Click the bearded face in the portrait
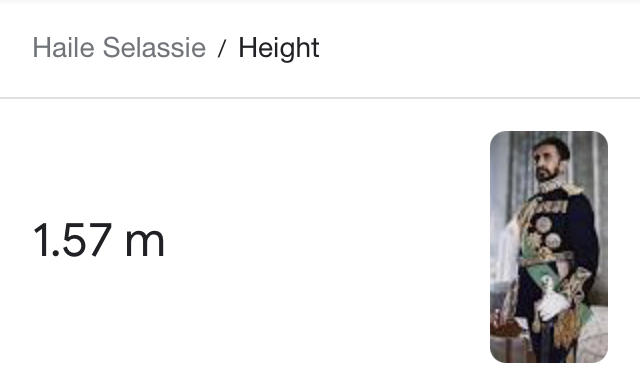The height and width of the screenshot is (391, 640). pyautogui.click(x=546, y=163)
